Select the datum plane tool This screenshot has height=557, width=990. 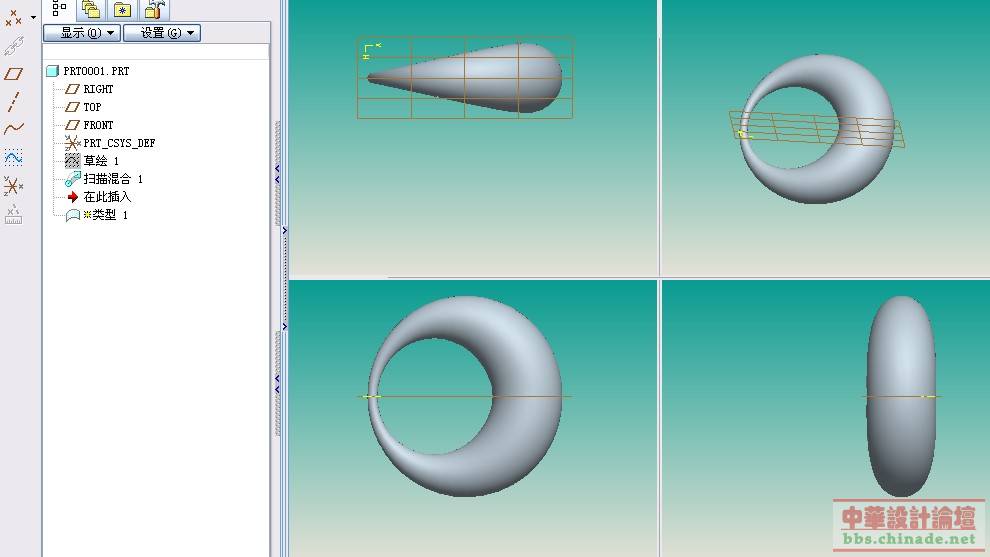click(13, 74)
